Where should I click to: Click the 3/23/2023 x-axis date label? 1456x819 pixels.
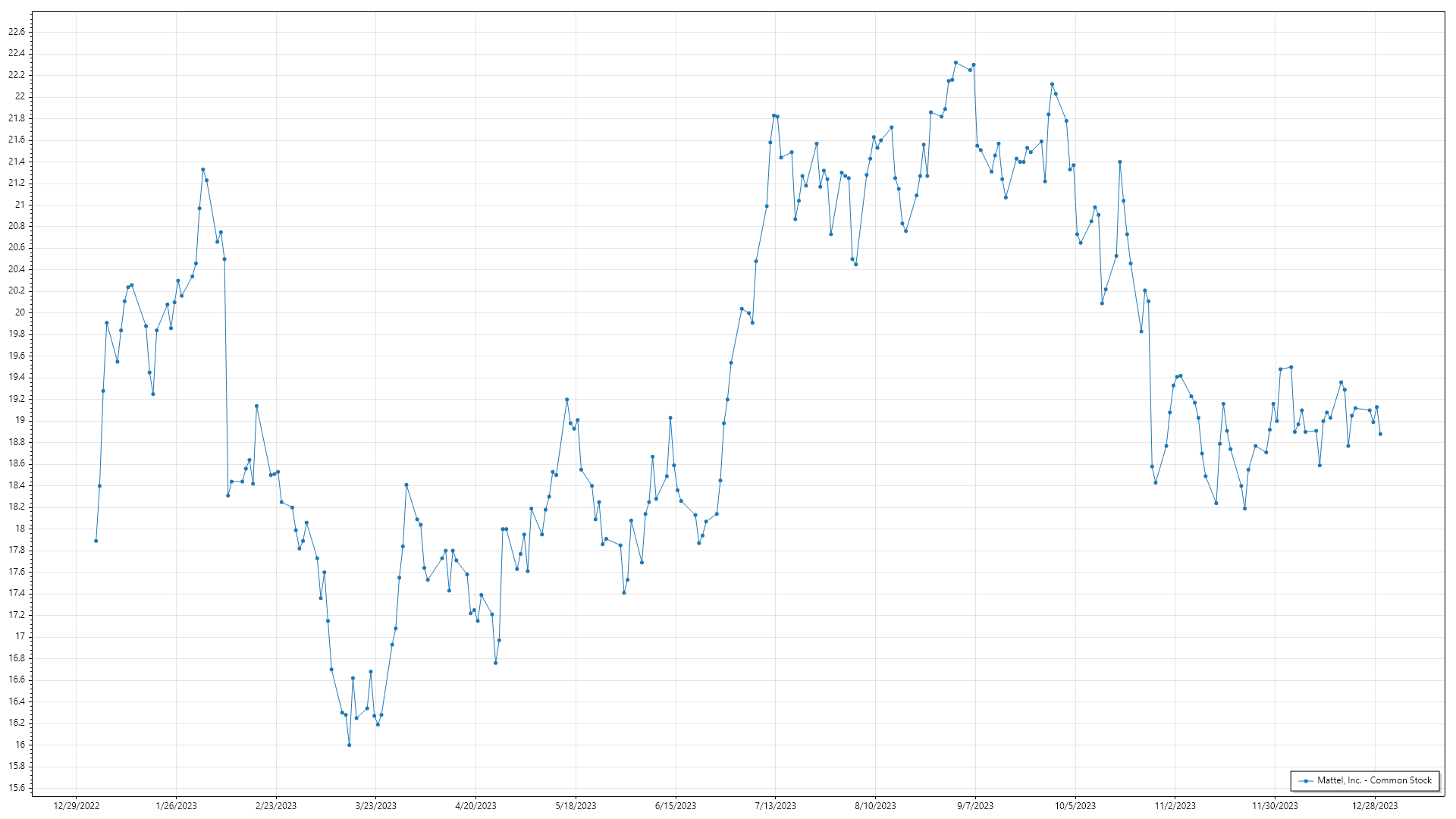point(376,806)
